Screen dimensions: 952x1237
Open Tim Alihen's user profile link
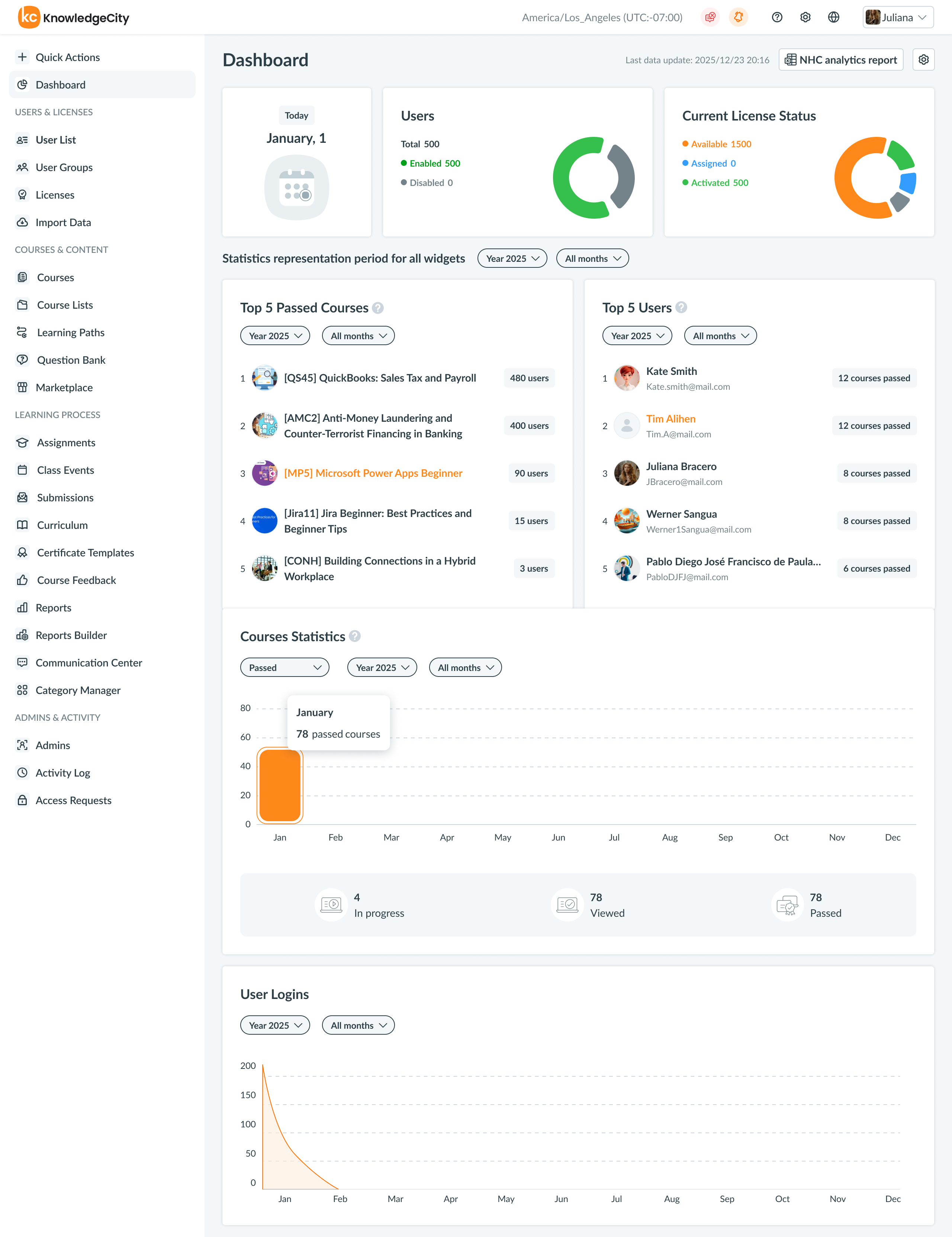tap(670, 418)
